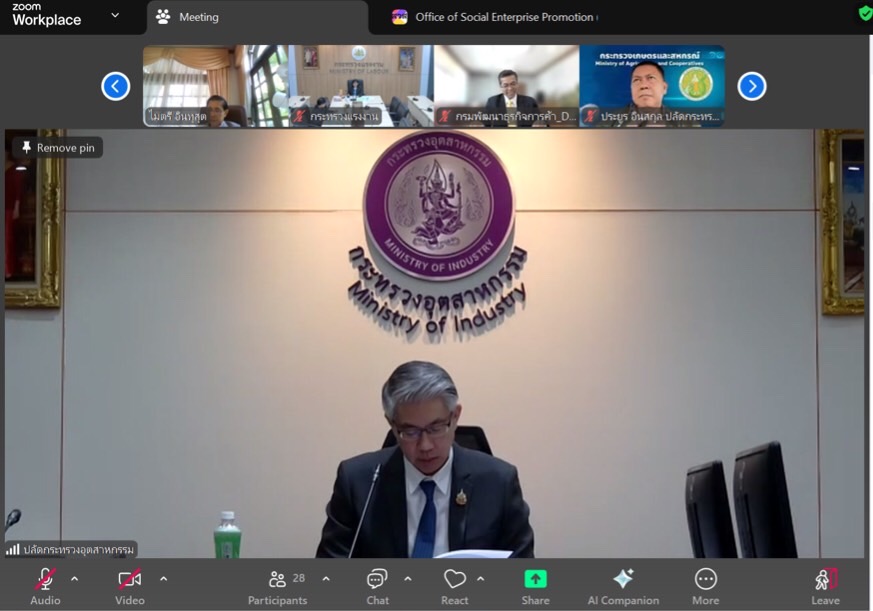Start camera using the Video button

click(130, 586)
